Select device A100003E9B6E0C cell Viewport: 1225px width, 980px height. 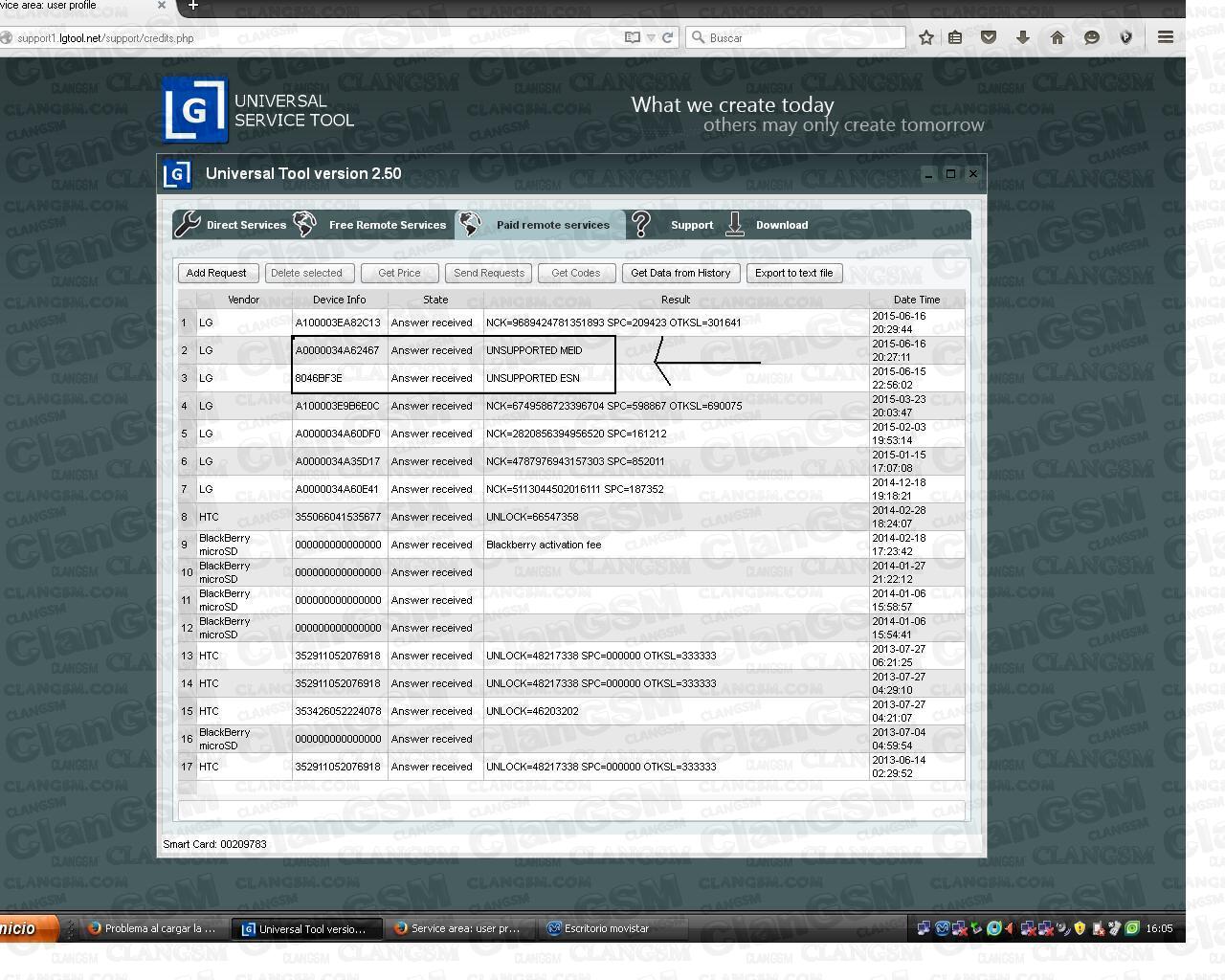[x=340, y=406]
